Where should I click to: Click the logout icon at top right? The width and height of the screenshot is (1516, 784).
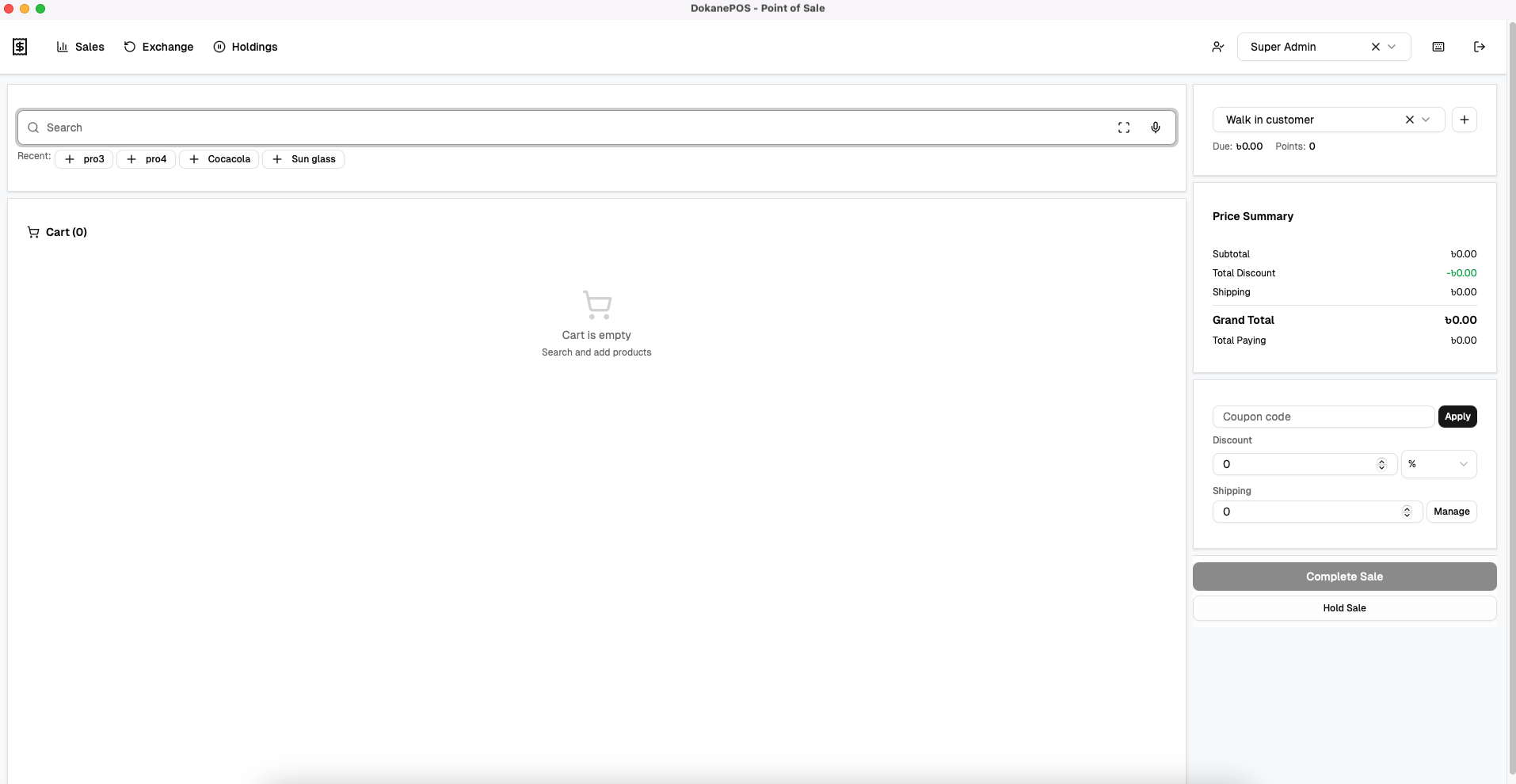pos(1480,47)
